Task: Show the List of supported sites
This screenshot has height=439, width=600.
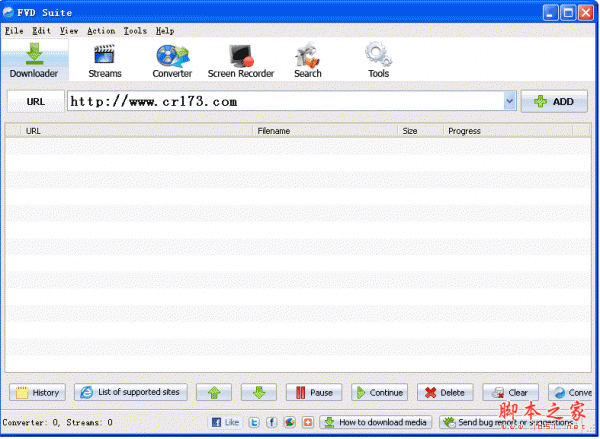Action: tap(131, 392)
